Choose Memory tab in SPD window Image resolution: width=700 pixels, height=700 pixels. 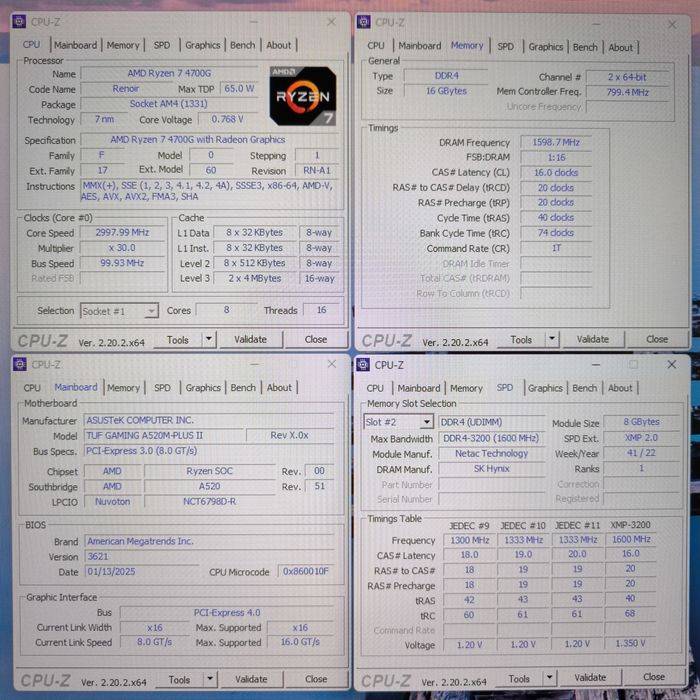466,388
